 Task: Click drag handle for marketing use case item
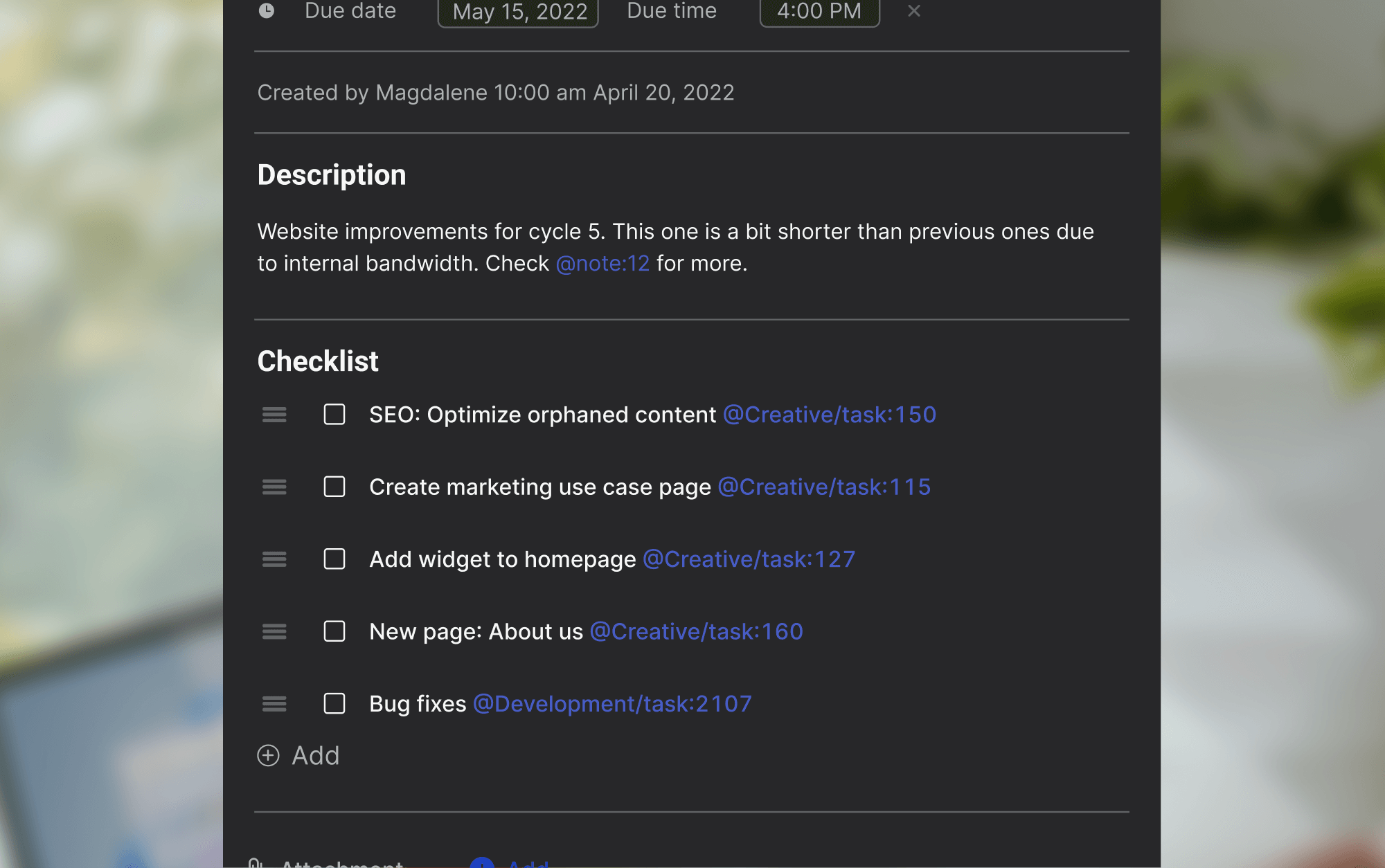click(x=274, y=487)
